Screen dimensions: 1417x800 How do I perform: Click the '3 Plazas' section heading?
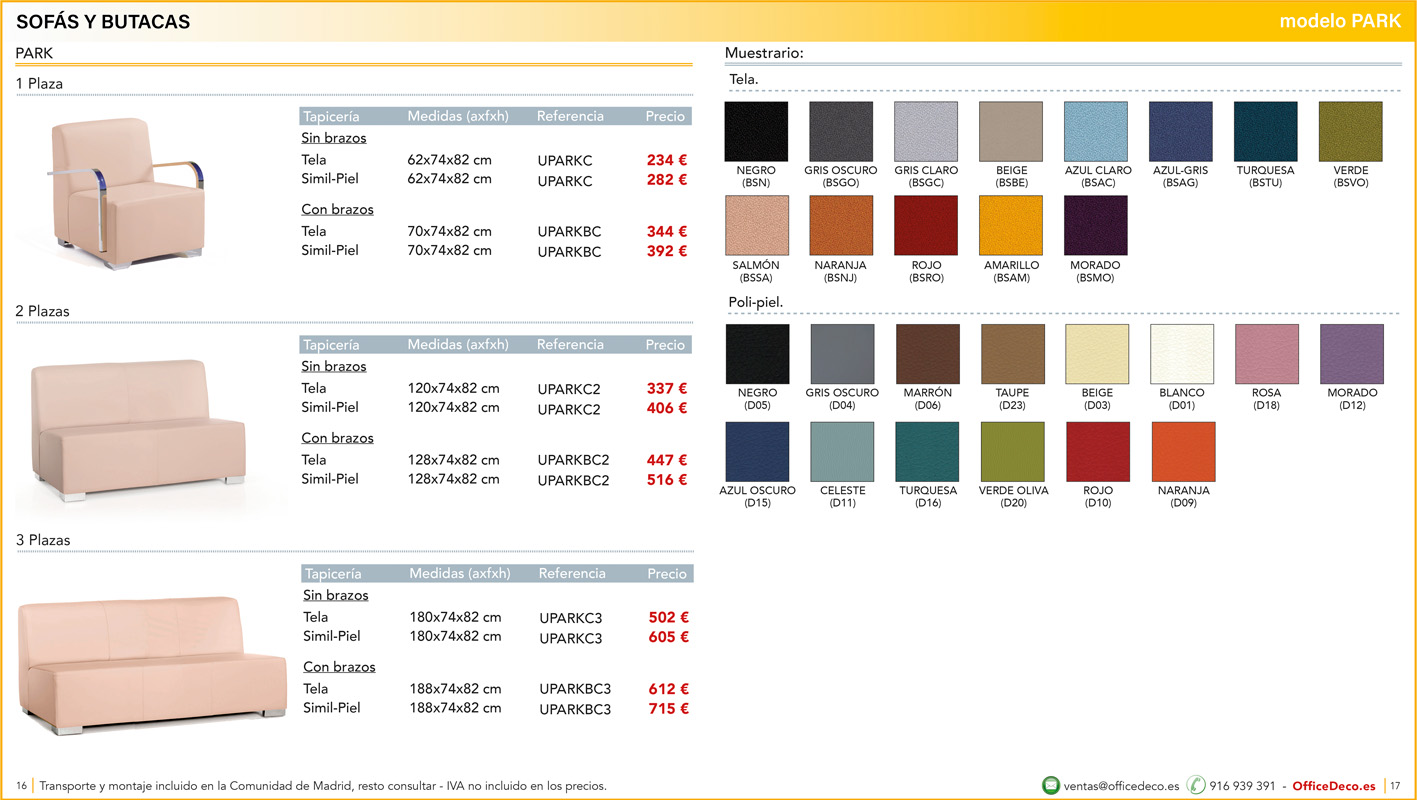43,540
